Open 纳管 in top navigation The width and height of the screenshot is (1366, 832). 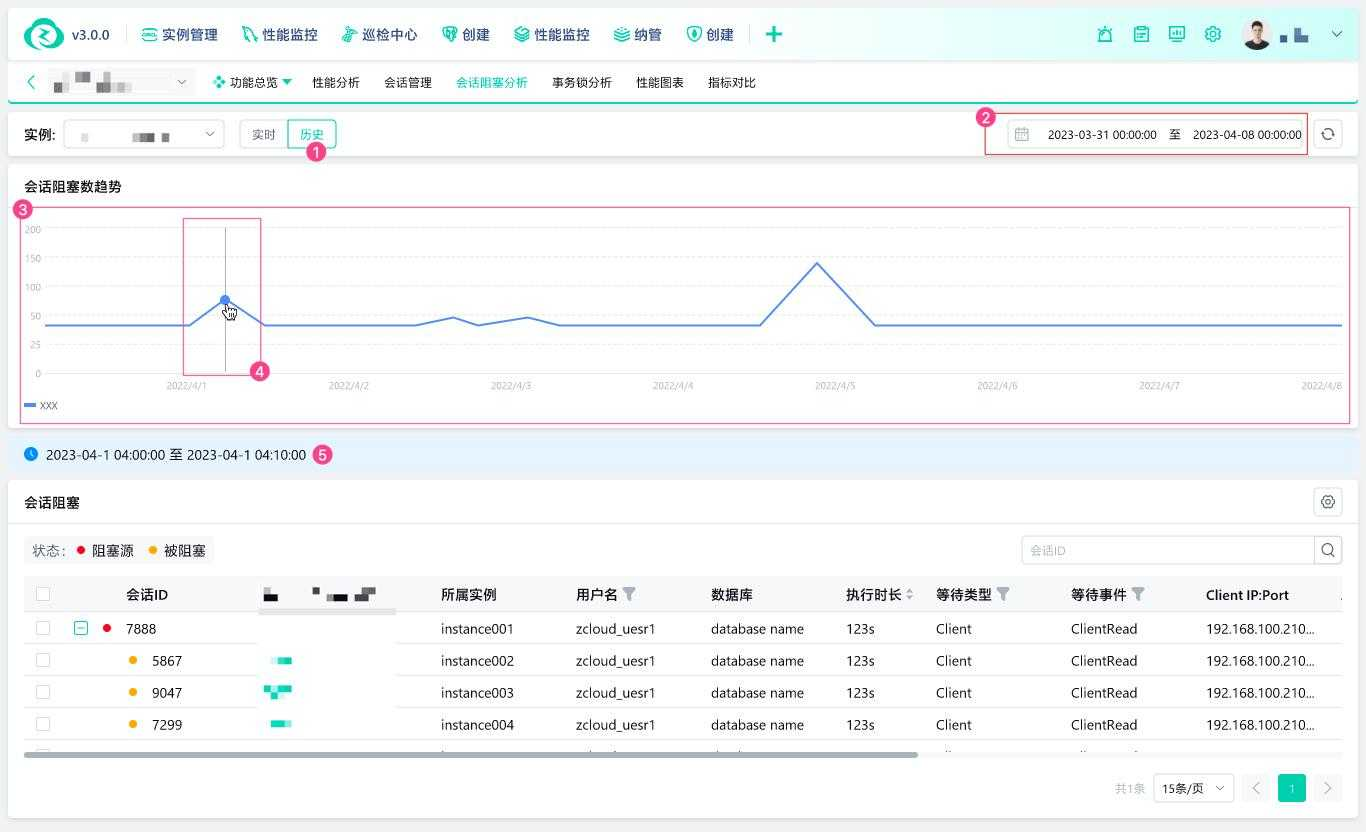(637, 34)
